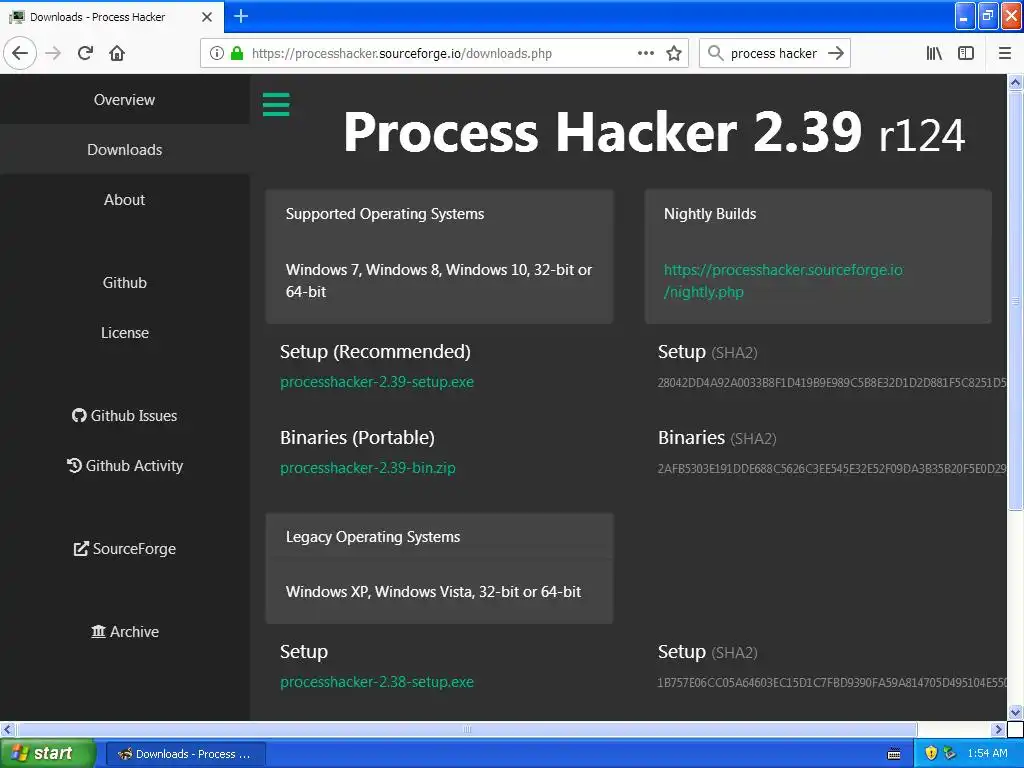Click the security shield tray icon
The image size is (1024, 768).
931,754
